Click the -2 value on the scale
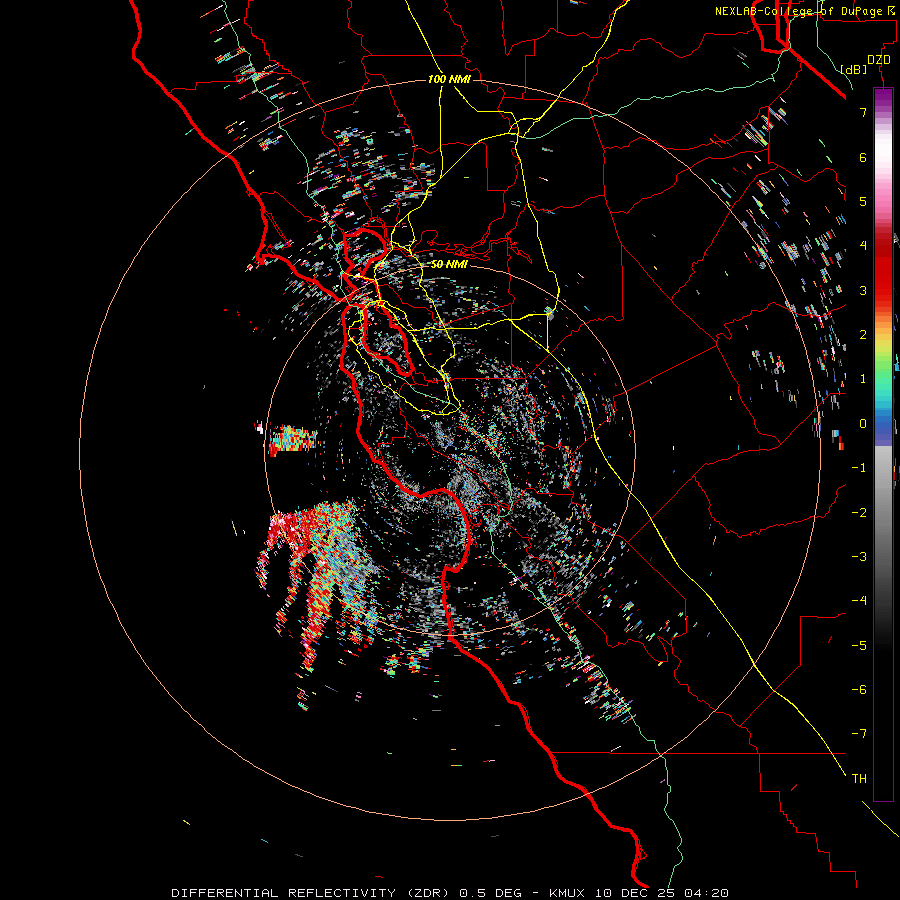900x900 pixels. [859, 513]
